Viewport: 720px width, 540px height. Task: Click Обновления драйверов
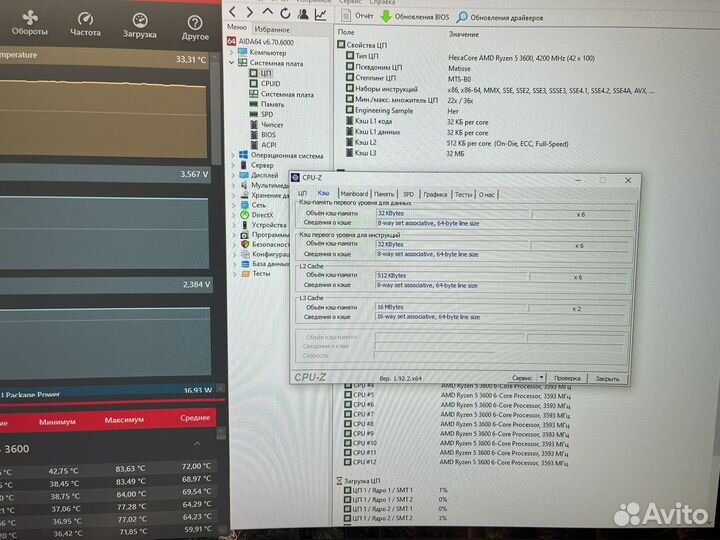(x=500, y=17)
